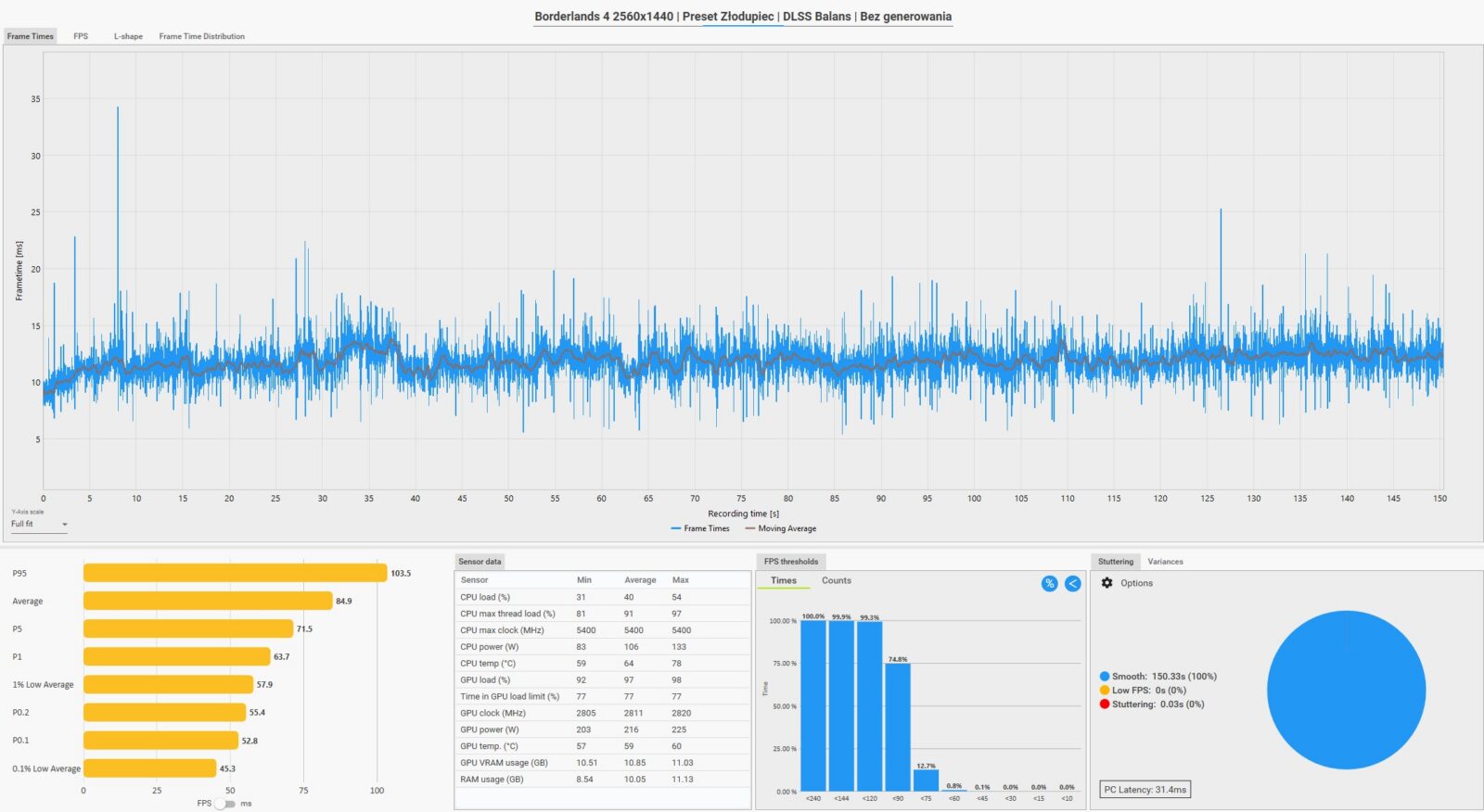Click the yellow Low FPS legend dot
This screenshot has width=1484, height=812.
tap(1105, 691)
